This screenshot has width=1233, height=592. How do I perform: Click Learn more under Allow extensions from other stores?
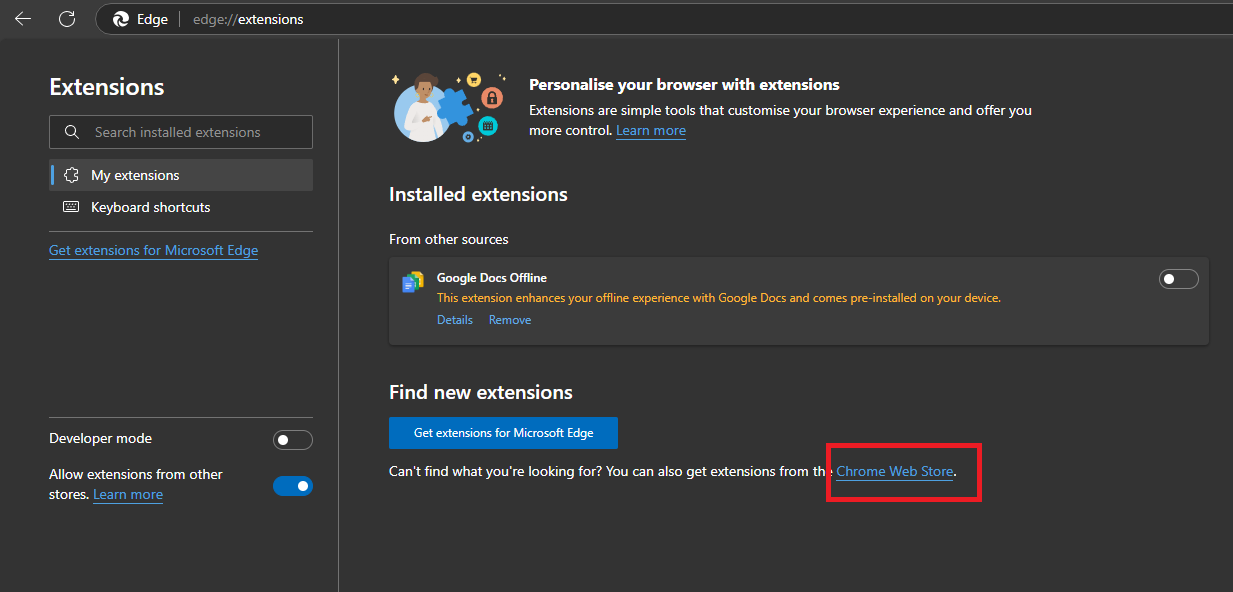(128, 494)
